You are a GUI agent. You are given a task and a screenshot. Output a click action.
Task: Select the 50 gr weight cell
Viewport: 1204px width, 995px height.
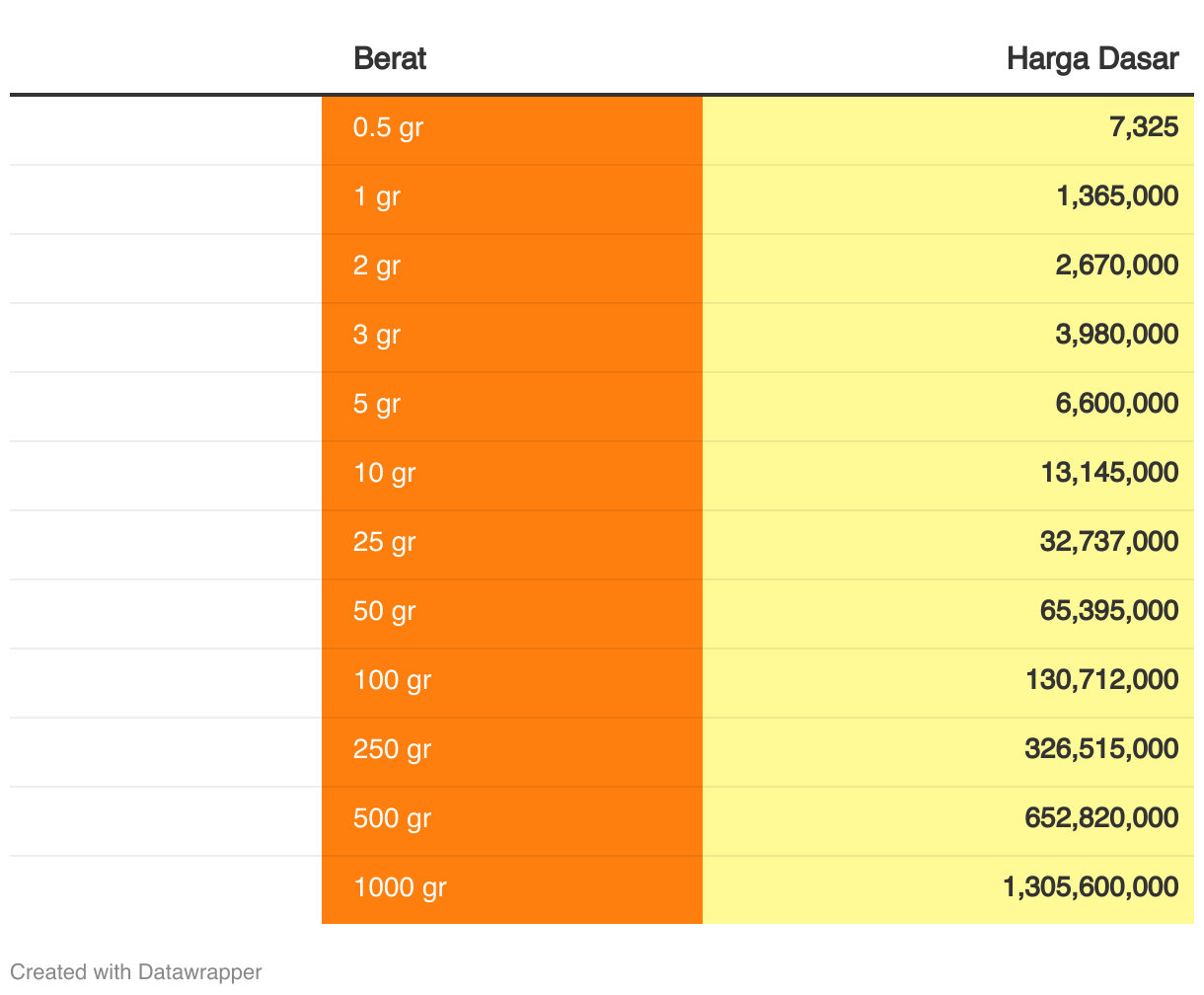click(x=384, y=611)
